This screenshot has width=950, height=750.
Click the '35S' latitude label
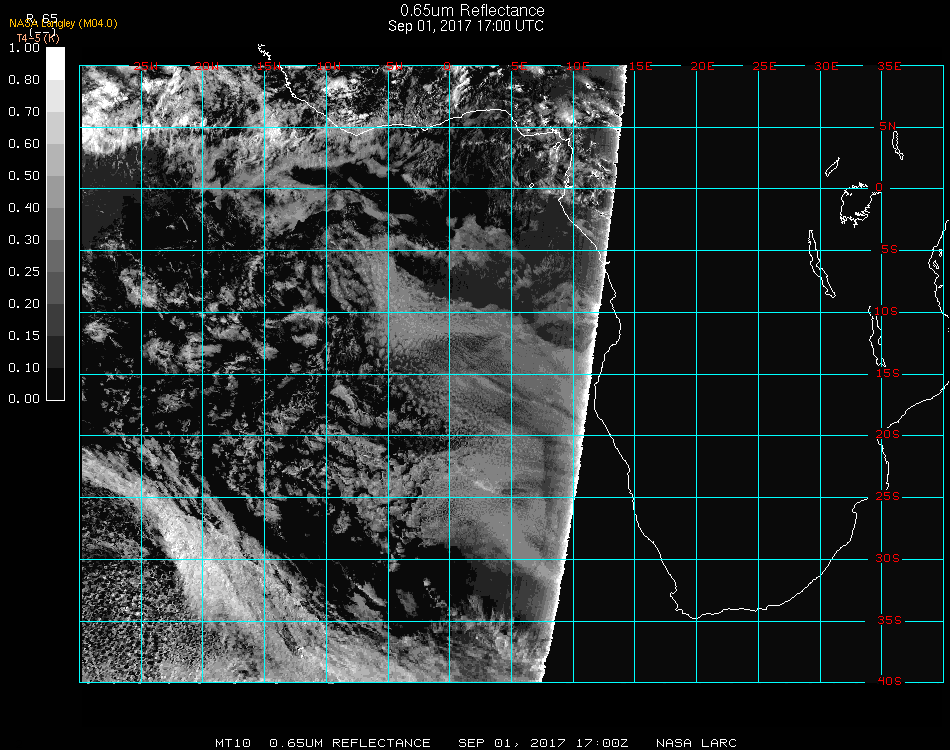pyautogui.click(x=889, y=620)
